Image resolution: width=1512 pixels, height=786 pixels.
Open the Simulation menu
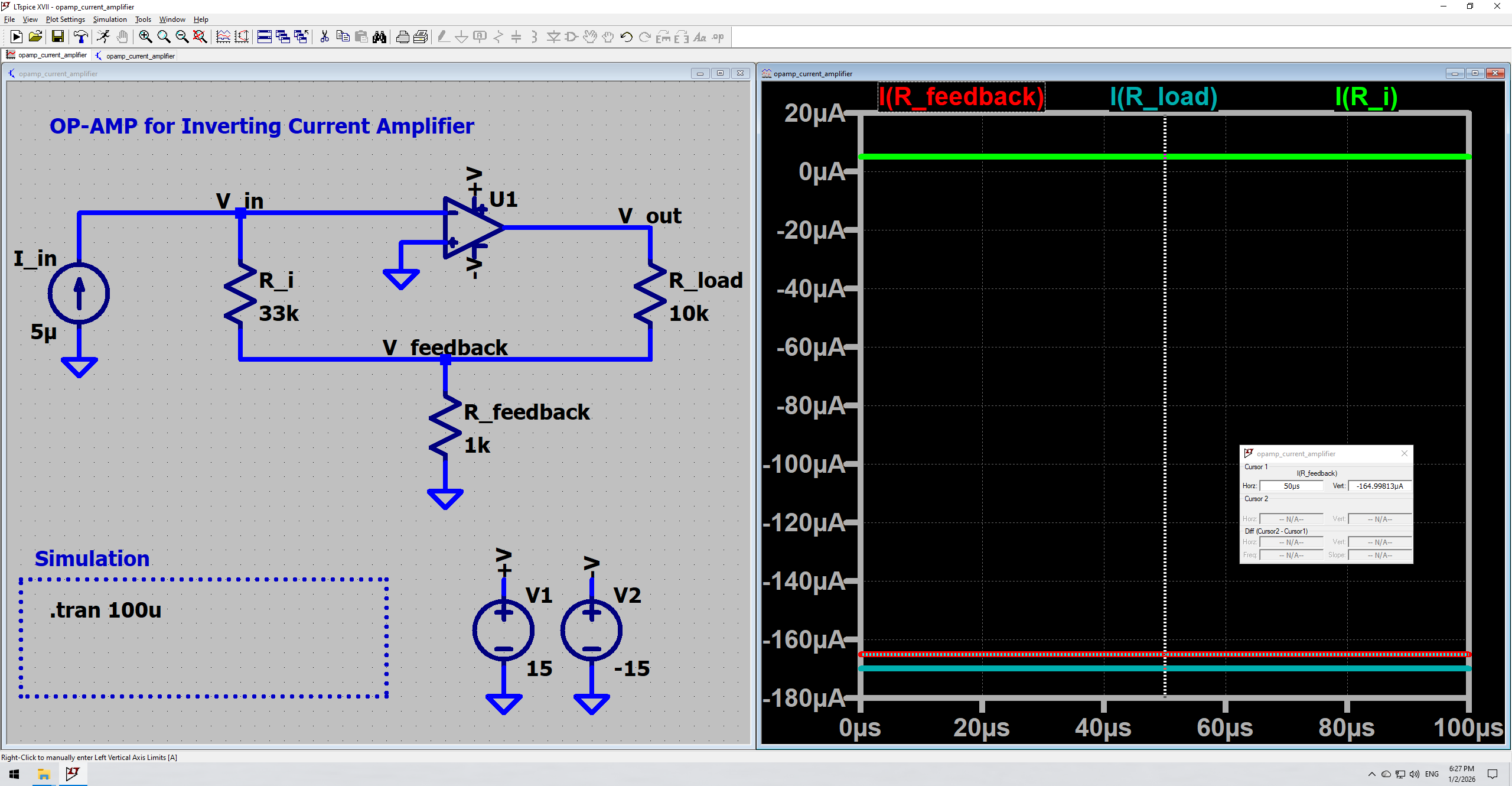point(110,20)
